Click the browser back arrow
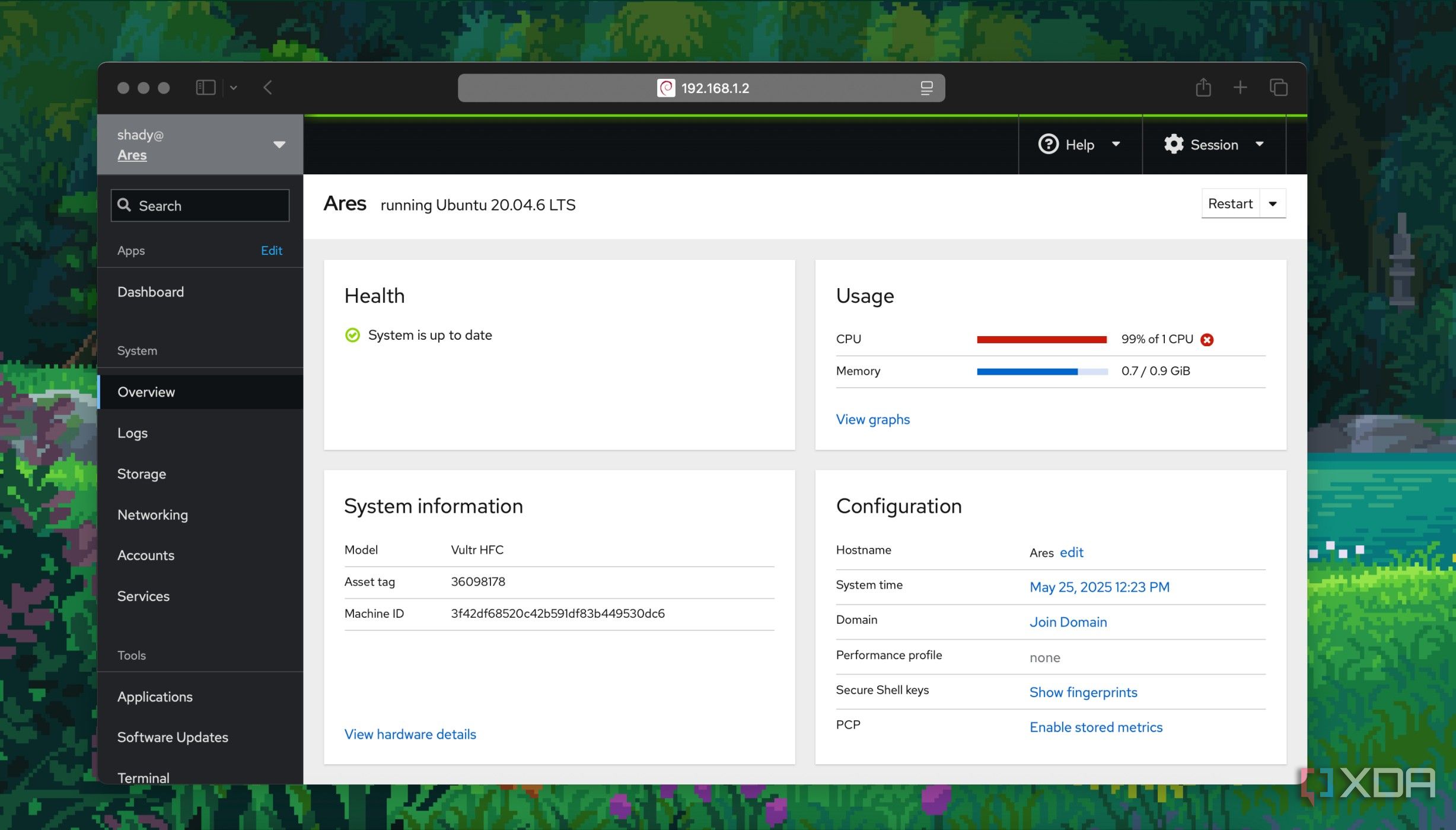Viewport: 1456px width, 830px height. click(x=268, y=88)
